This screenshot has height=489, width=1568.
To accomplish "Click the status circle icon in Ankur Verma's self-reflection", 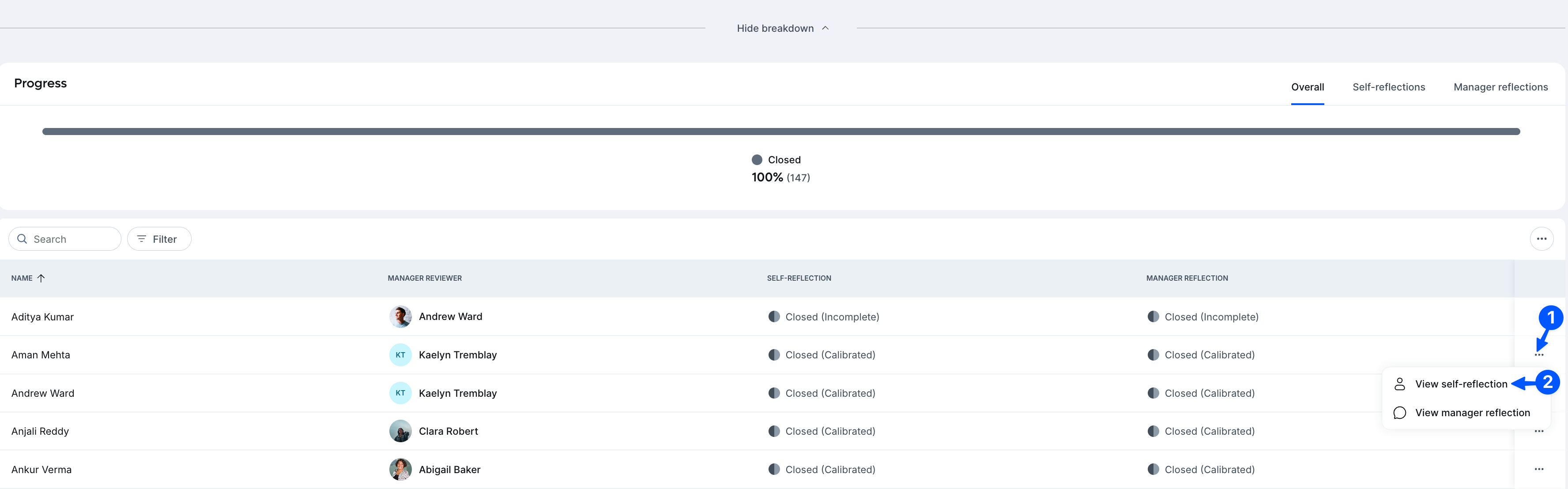I will (774, 469).
